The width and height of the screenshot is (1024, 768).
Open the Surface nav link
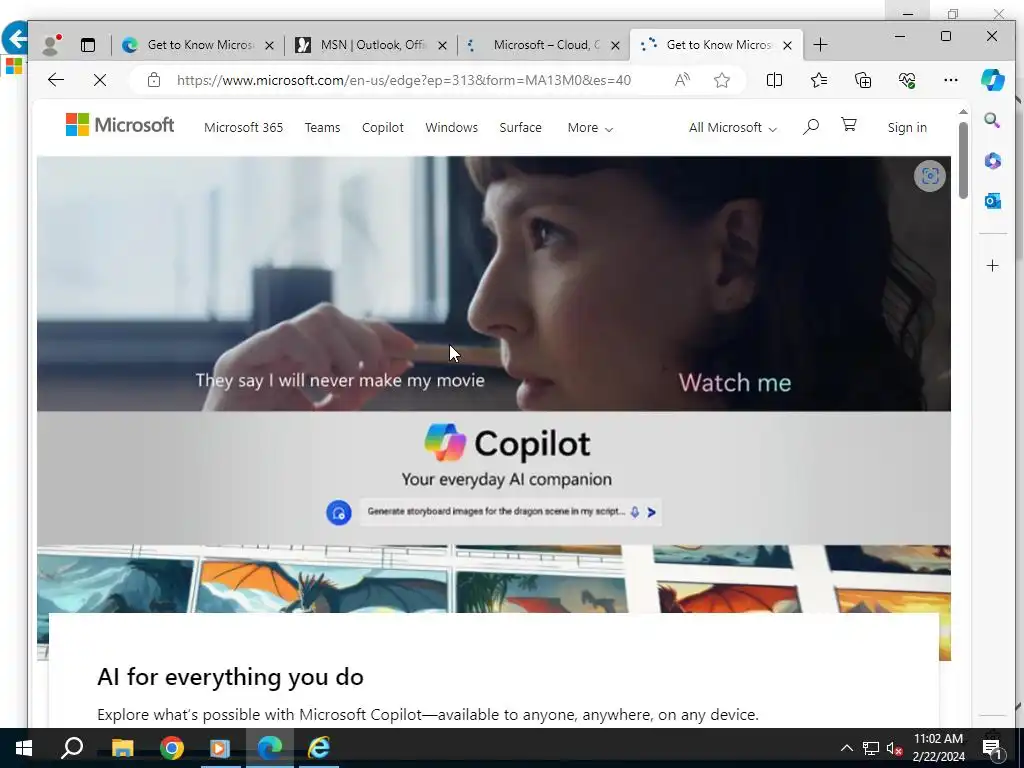tap(520, 127)
